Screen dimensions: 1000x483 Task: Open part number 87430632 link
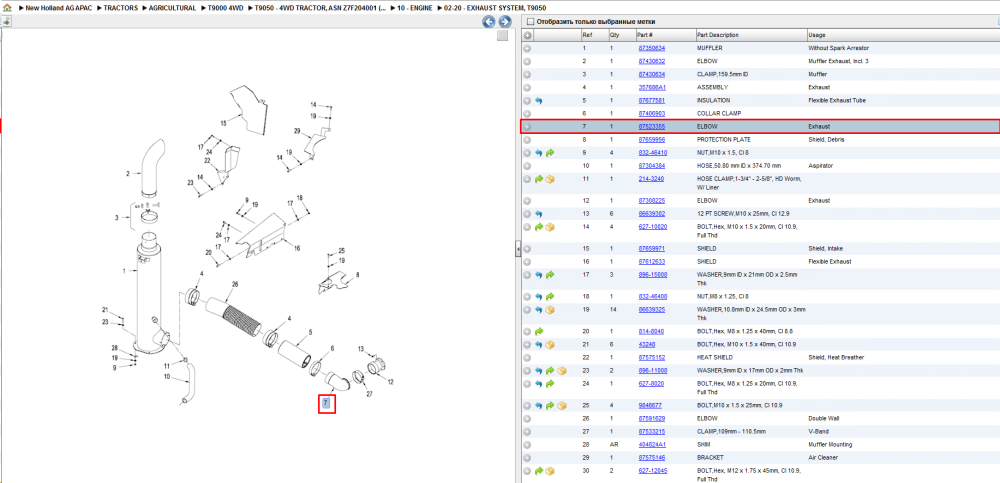652,61
